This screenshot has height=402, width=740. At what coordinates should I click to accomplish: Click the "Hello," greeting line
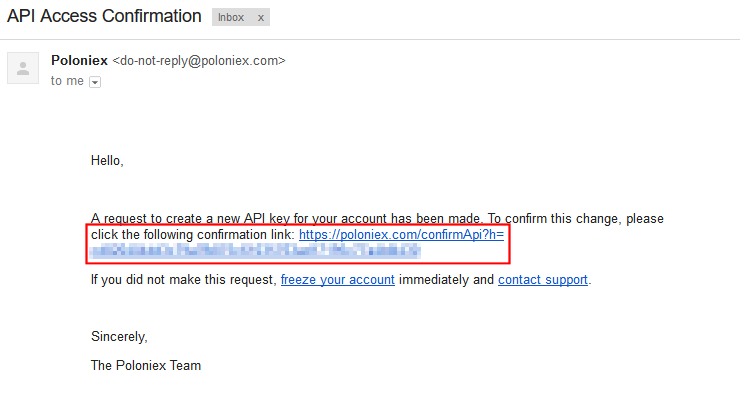107,159
